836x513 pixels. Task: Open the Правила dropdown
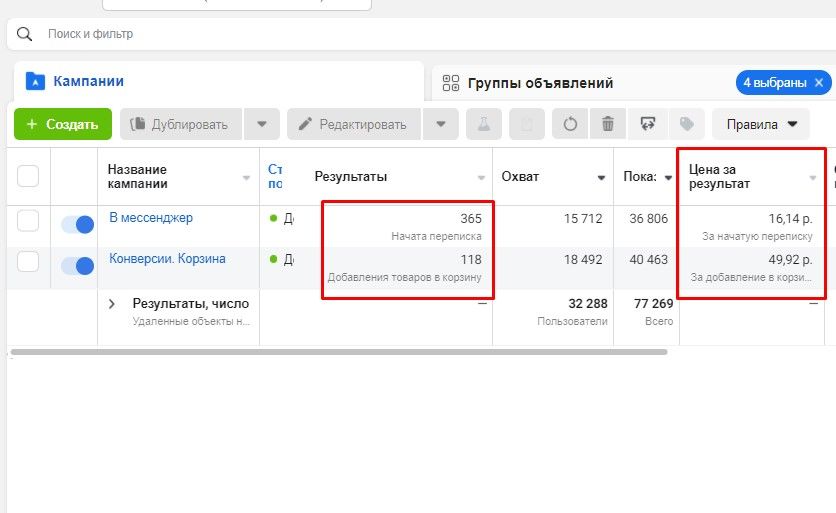pos(761,124)
